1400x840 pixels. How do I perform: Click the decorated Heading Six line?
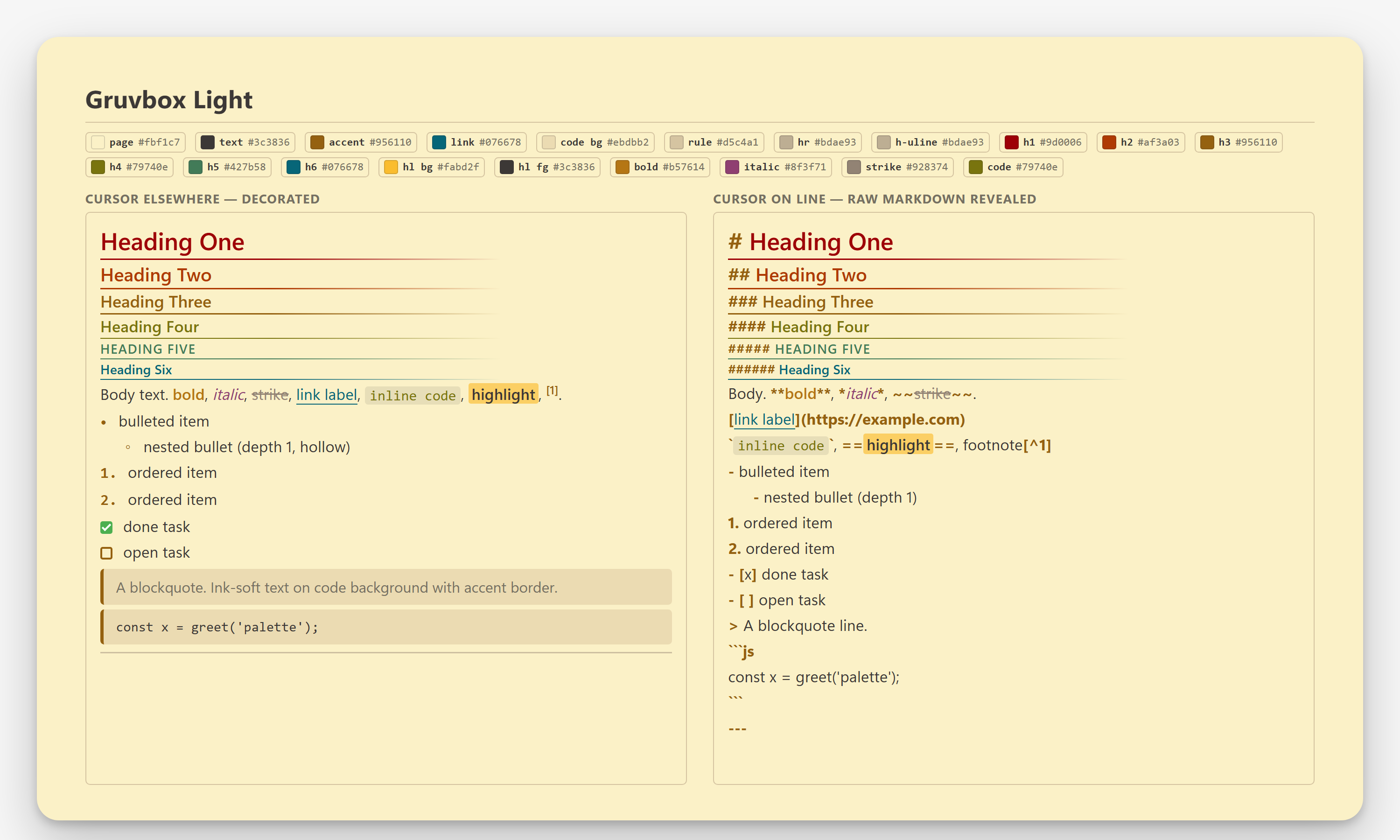136,370
